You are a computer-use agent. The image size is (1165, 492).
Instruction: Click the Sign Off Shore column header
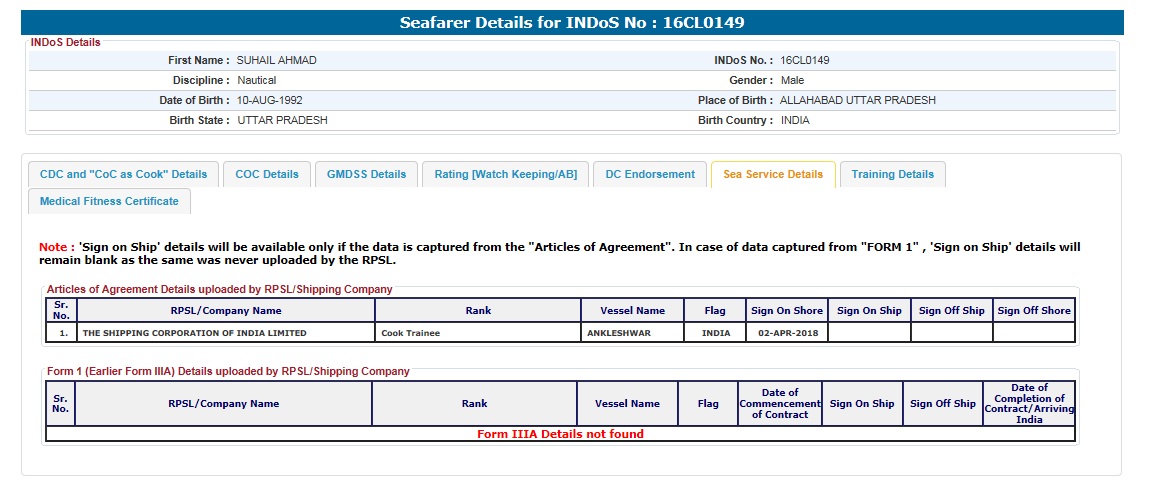point(1034,310)
